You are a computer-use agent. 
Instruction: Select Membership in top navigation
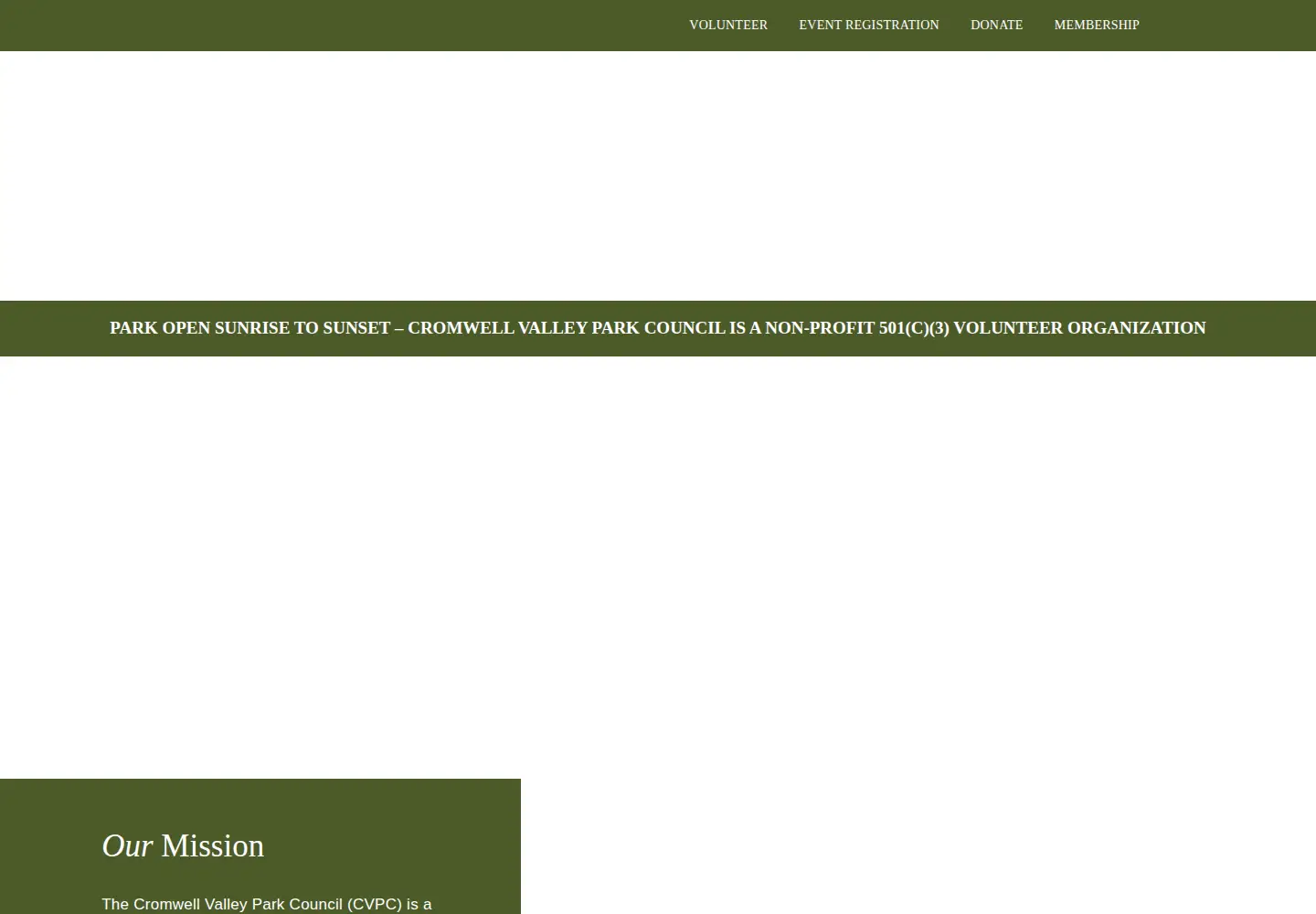pyautogui.click(x=1096, y=25)
